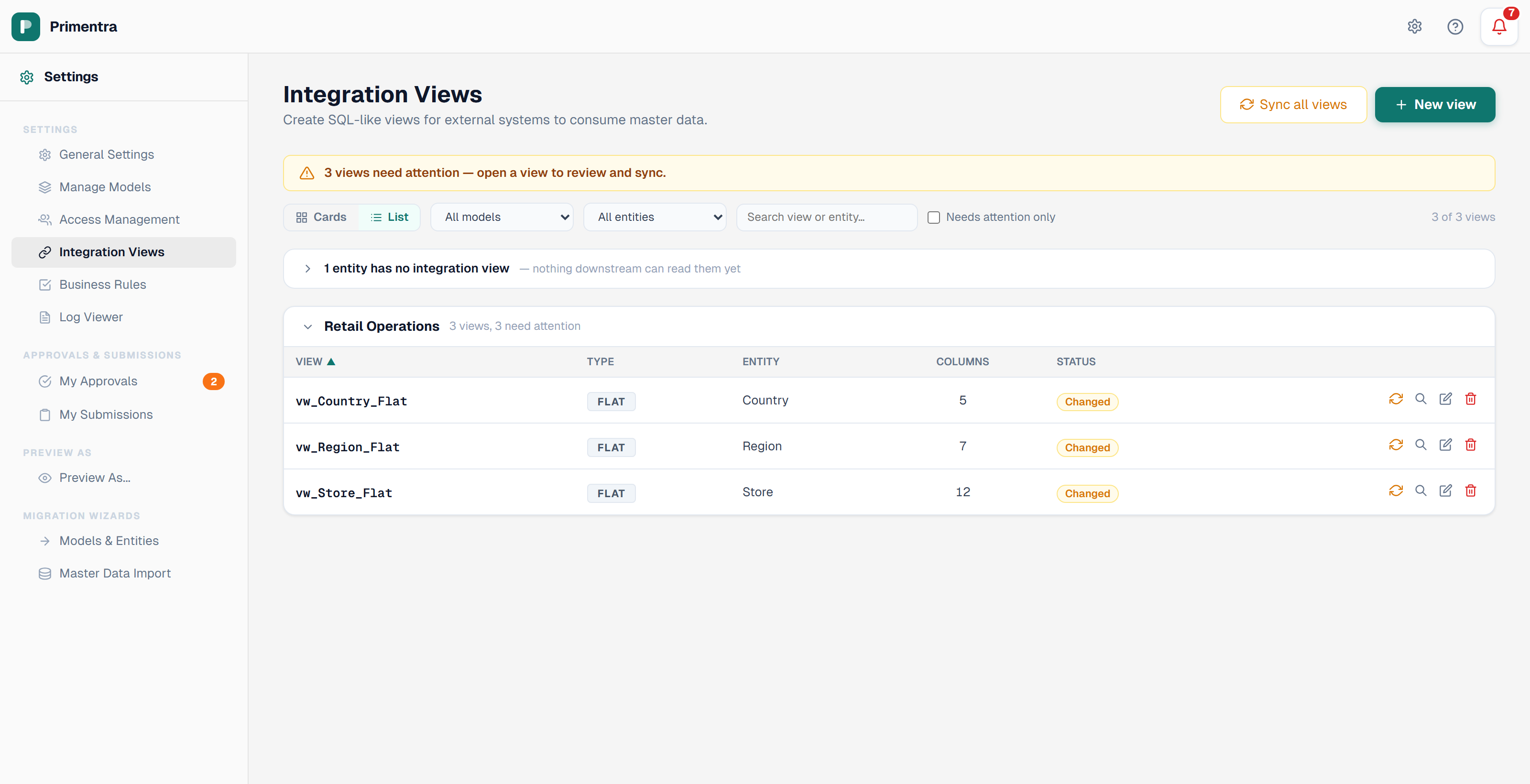Switch to Cards layout
This screenshot has width=1530, height=784.
coord(321,218)
